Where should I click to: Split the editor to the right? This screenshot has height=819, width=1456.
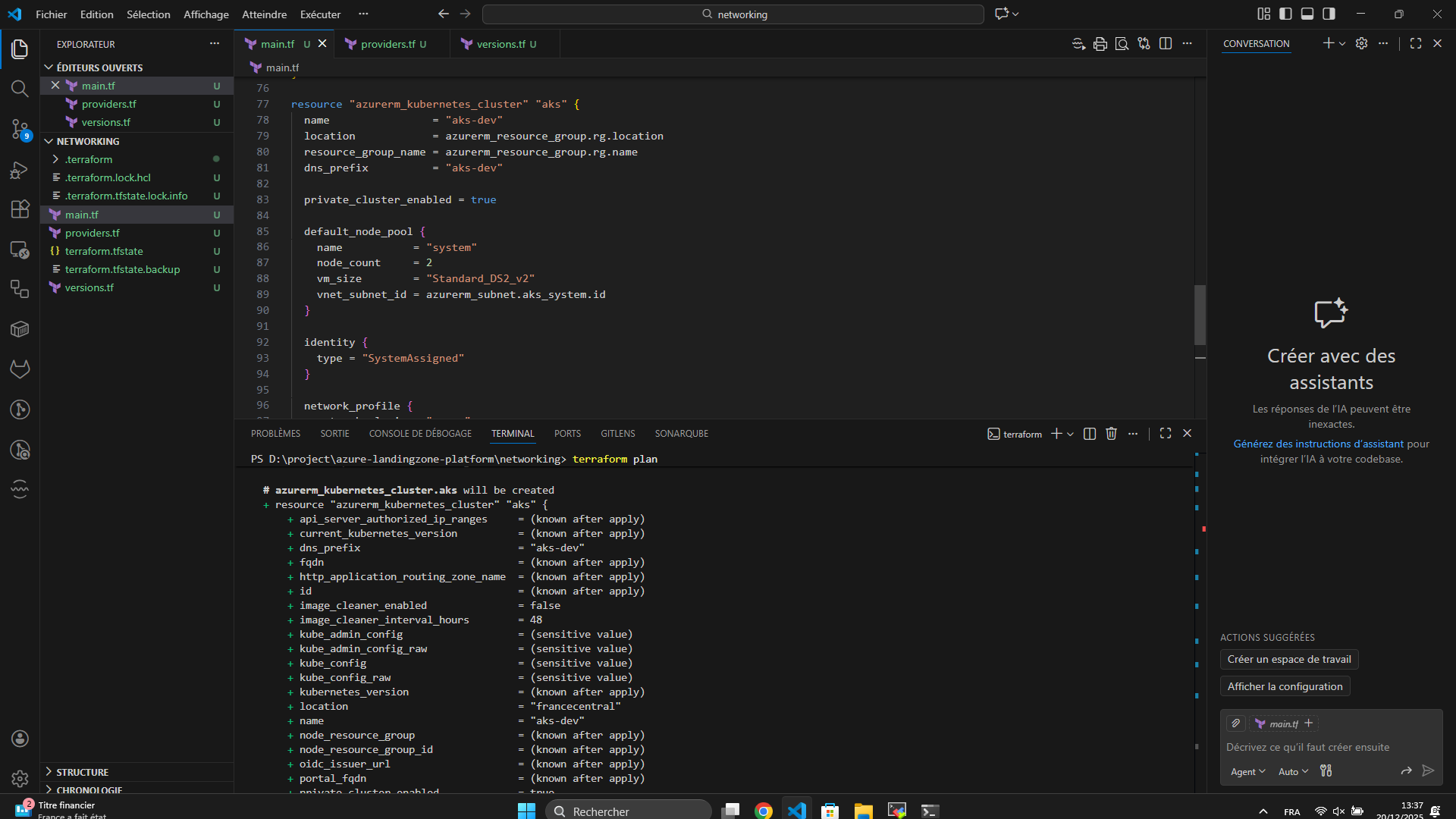click(x=1166, y=44)
